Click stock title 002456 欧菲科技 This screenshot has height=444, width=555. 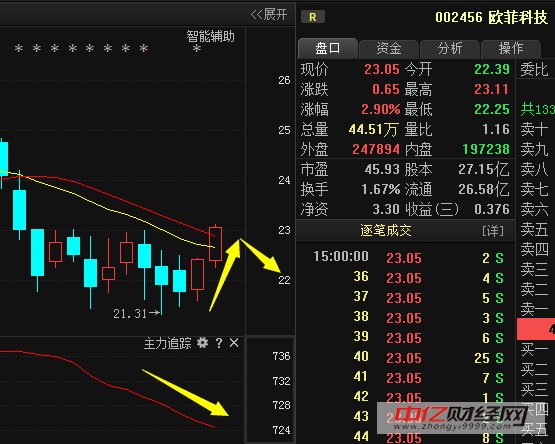point(491,17)
